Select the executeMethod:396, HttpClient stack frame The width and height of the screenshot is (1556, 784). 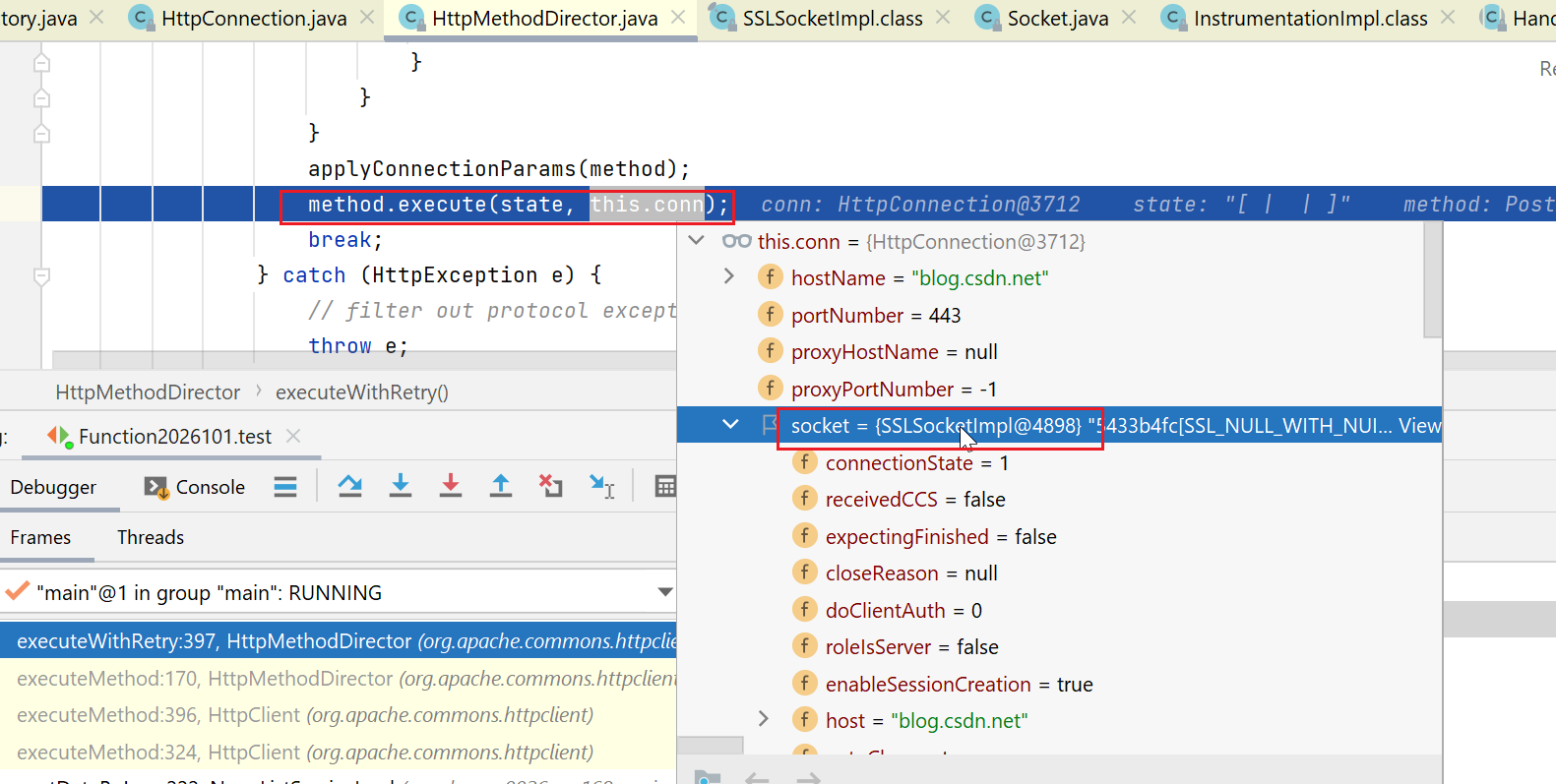(305, 715)
